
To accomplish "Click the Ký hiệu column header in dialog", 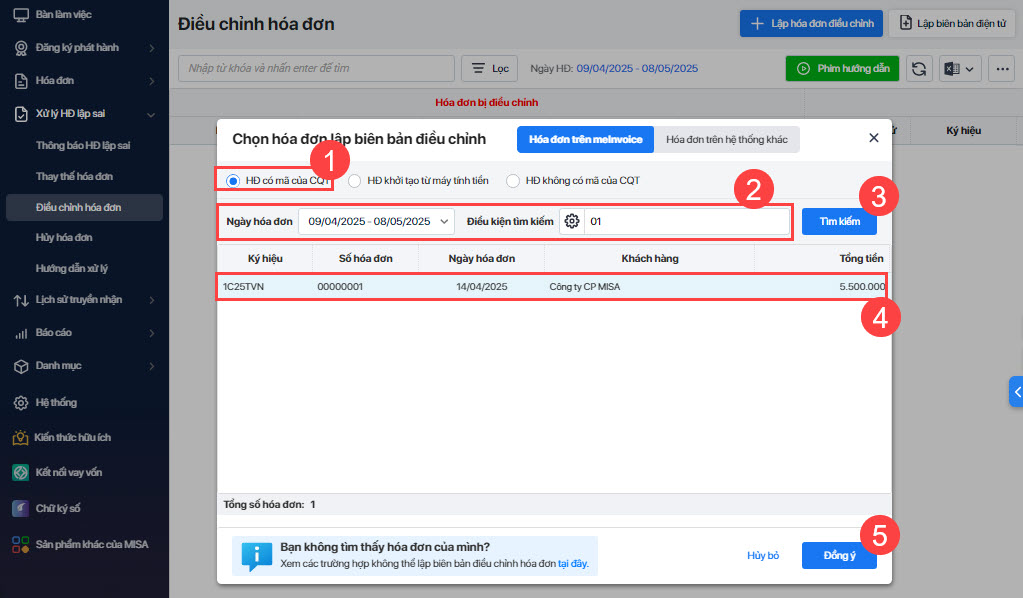I will pos(265,259).
